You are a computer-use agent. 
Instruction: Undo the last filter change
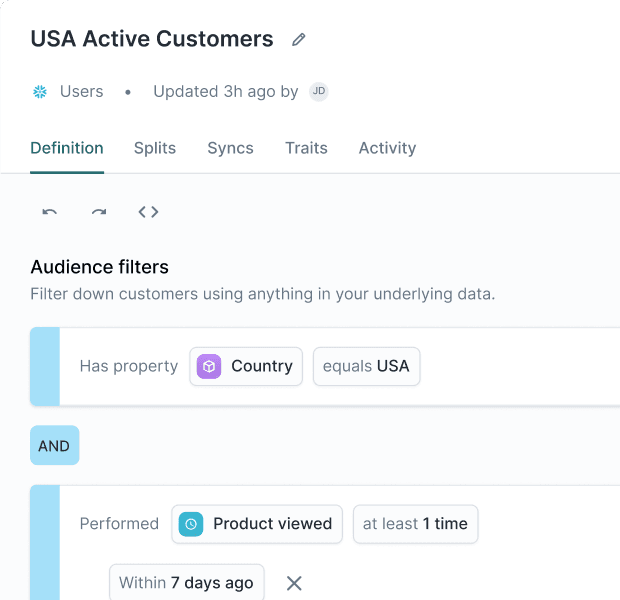tap(50, 212)
